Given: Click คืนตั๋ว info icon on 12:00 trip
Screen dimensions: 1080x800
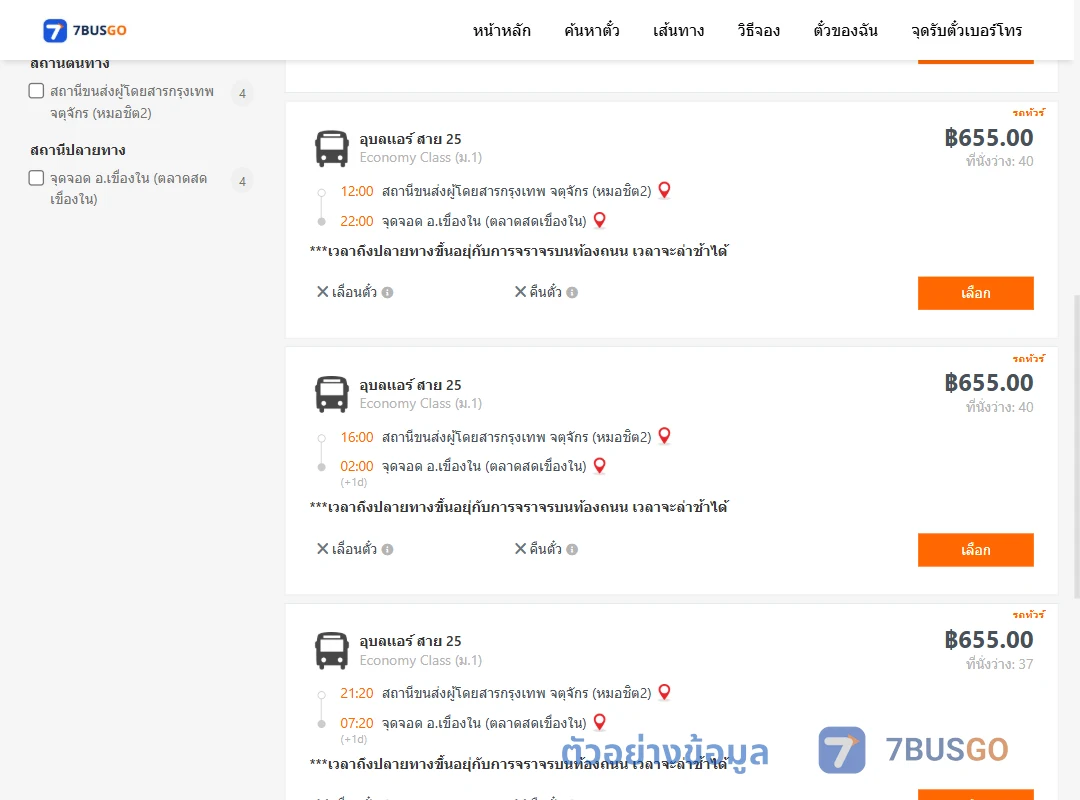Looking at the screenshot, I should pyautogui.click(x=572, y=293).
